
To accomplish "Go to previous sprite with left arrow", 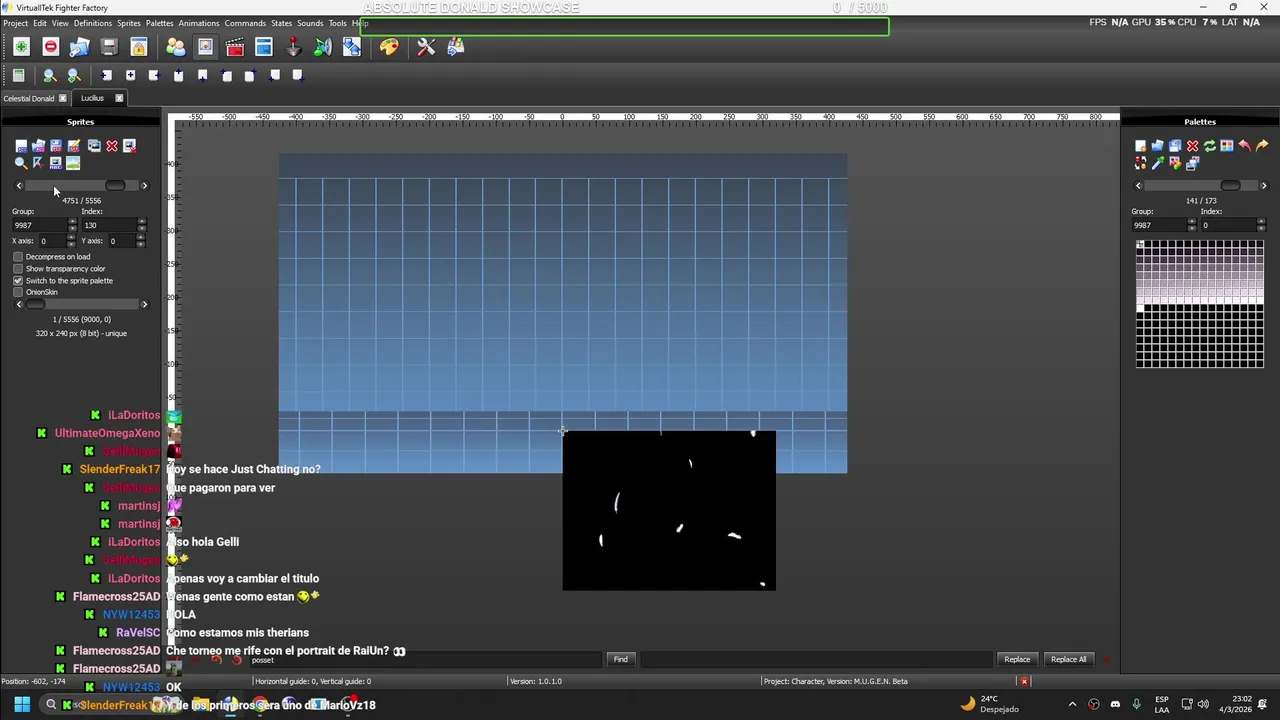I will pyautogui.click(x=18, y=186).
